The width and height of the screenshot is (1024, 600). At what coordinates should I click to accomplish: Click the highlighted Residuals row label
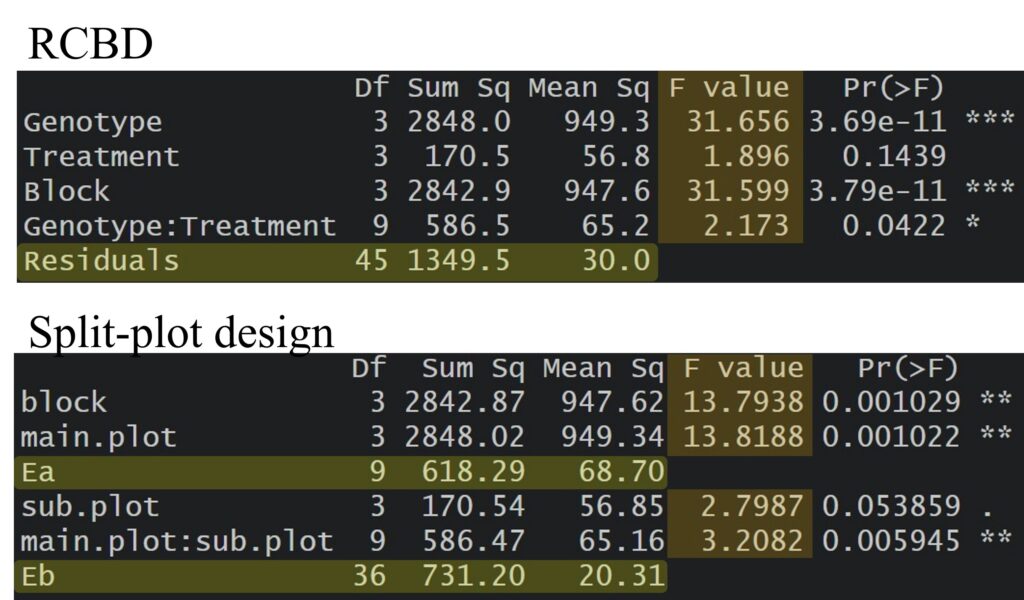(x=101, y=261)
